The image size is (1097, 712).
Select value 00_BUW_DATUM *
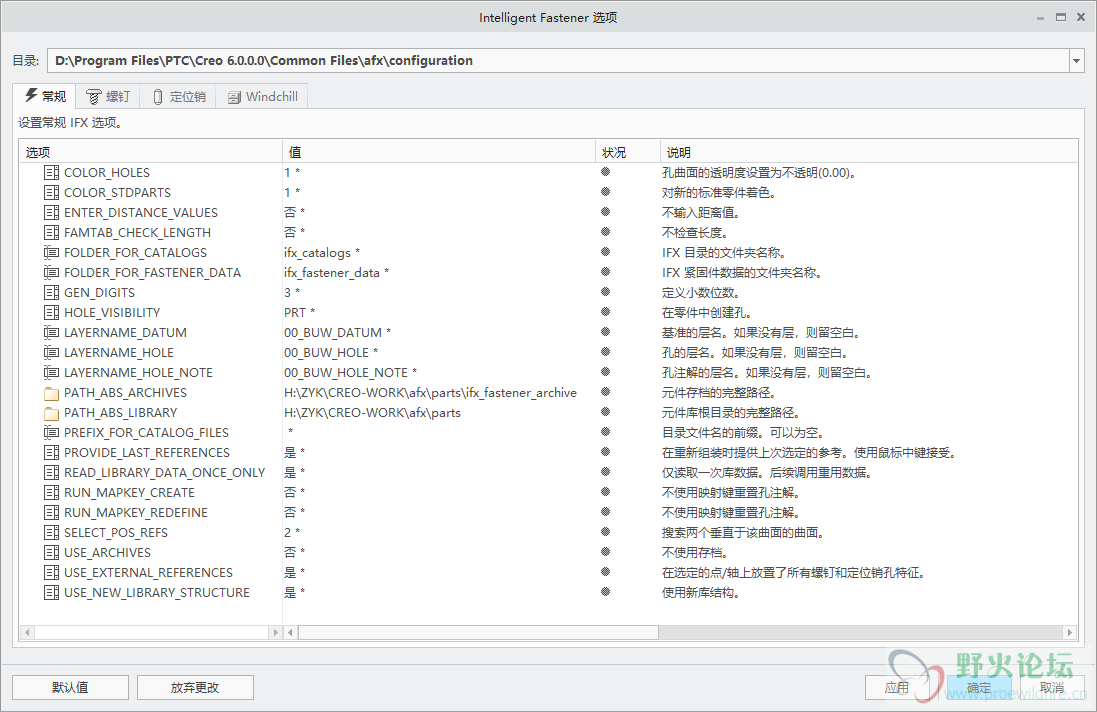click(x=337, y=333)
